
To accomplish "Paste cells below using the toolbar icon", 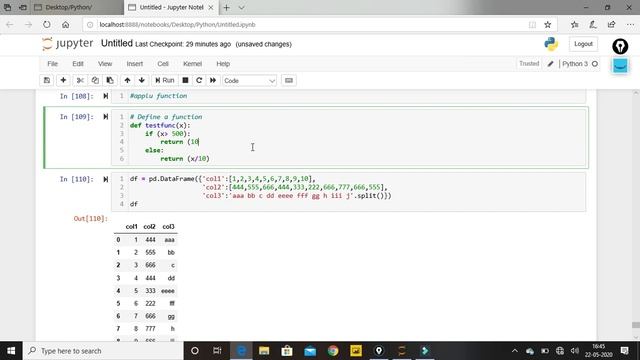I will pyautogui.click(x=110, y=80).
